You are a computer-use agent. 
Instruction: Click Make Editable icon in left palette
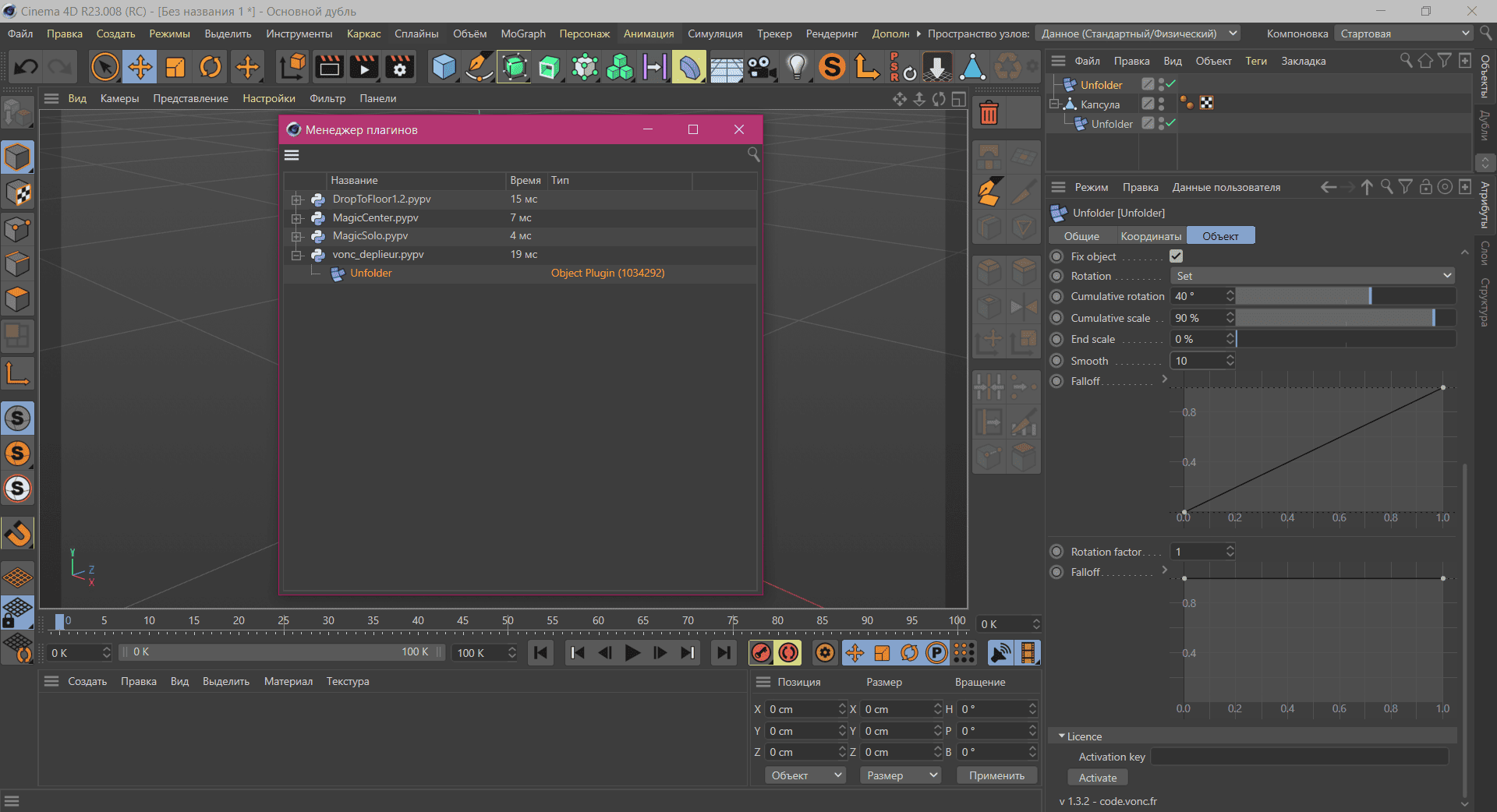click(x=17, y=114)
